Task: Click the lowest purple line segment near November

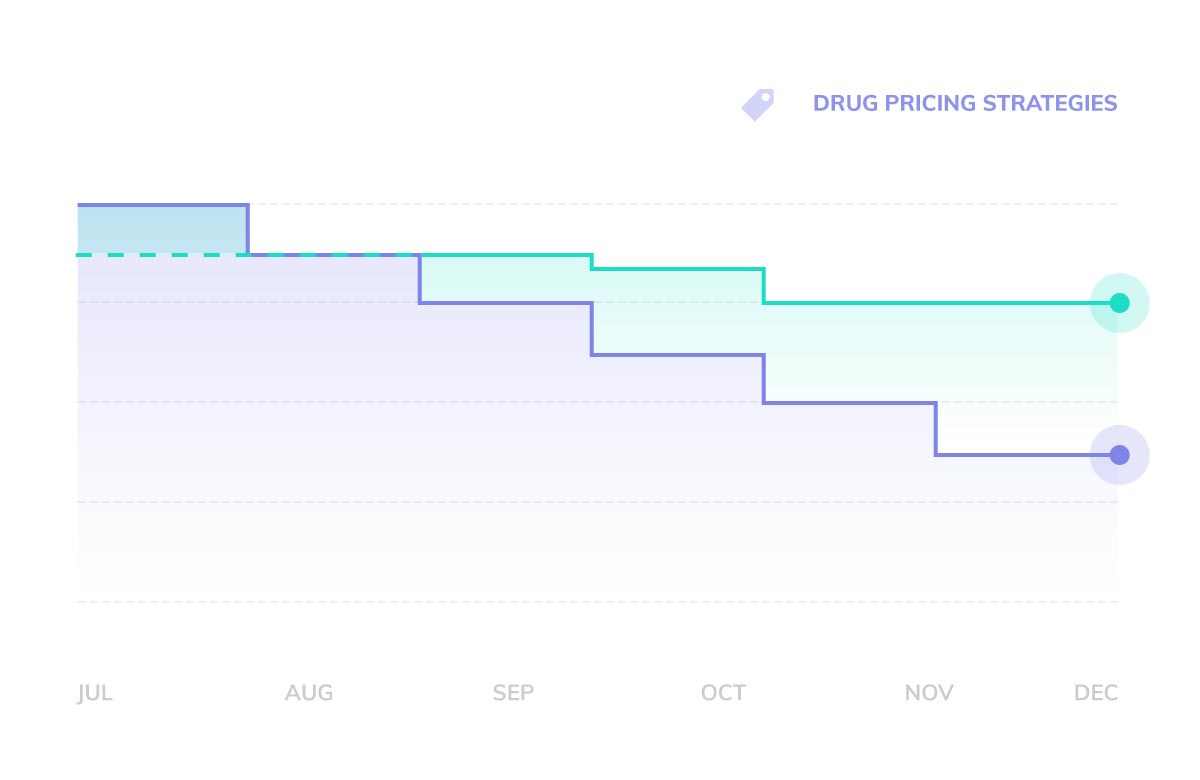Action: click(x=1020, y=455)
